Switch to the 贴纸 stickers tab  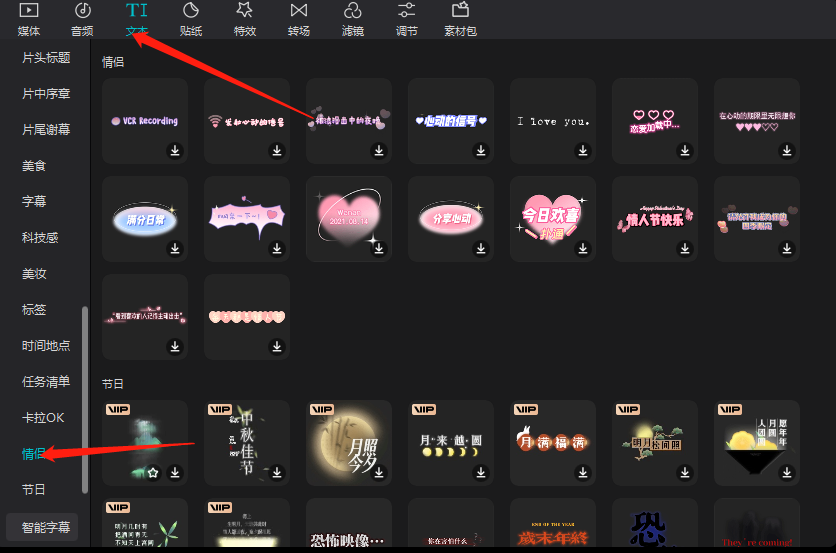tap(190, 19)
